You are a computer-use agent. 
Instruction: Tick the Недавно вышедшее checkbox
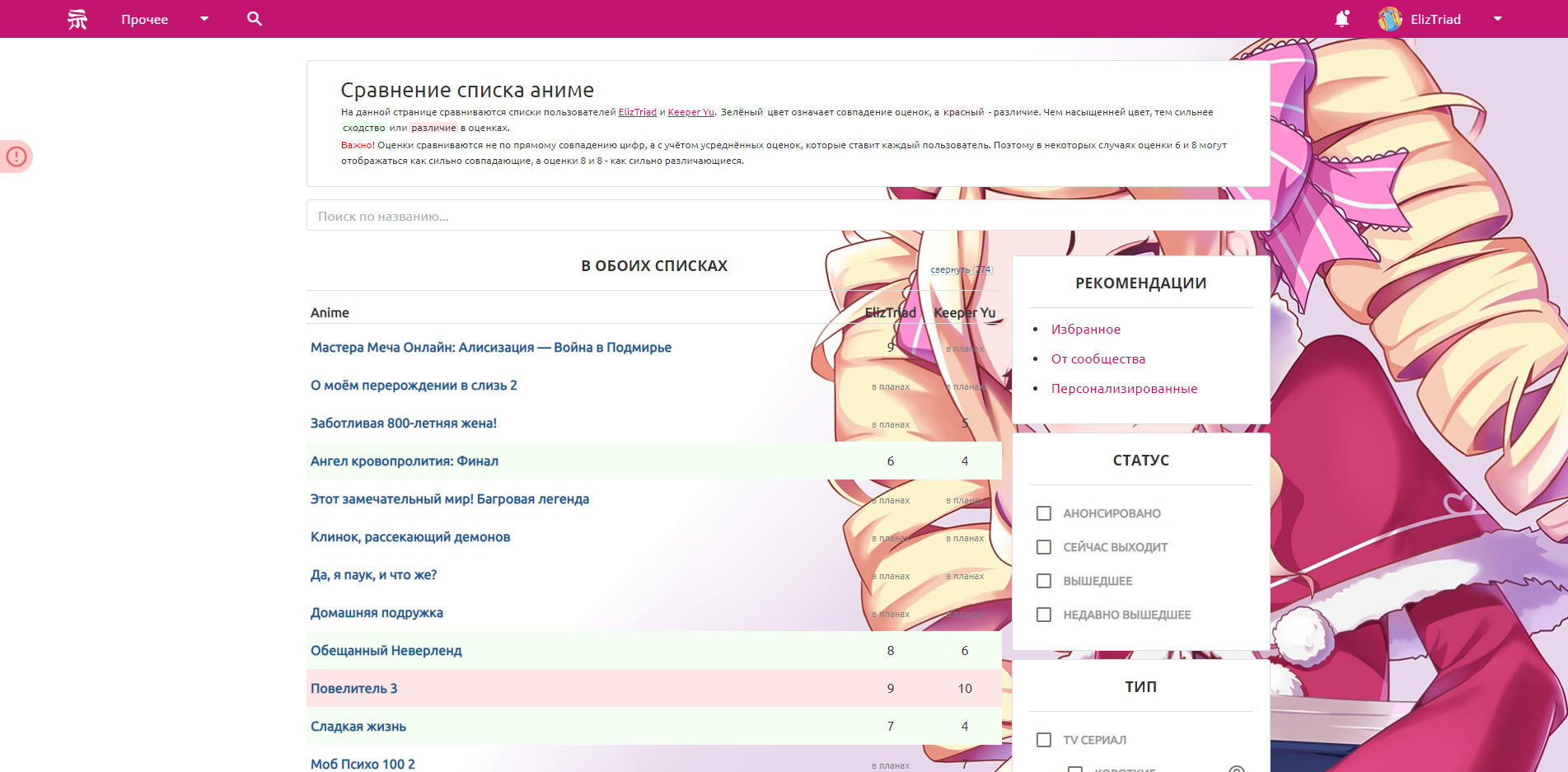click(1044, 615)
